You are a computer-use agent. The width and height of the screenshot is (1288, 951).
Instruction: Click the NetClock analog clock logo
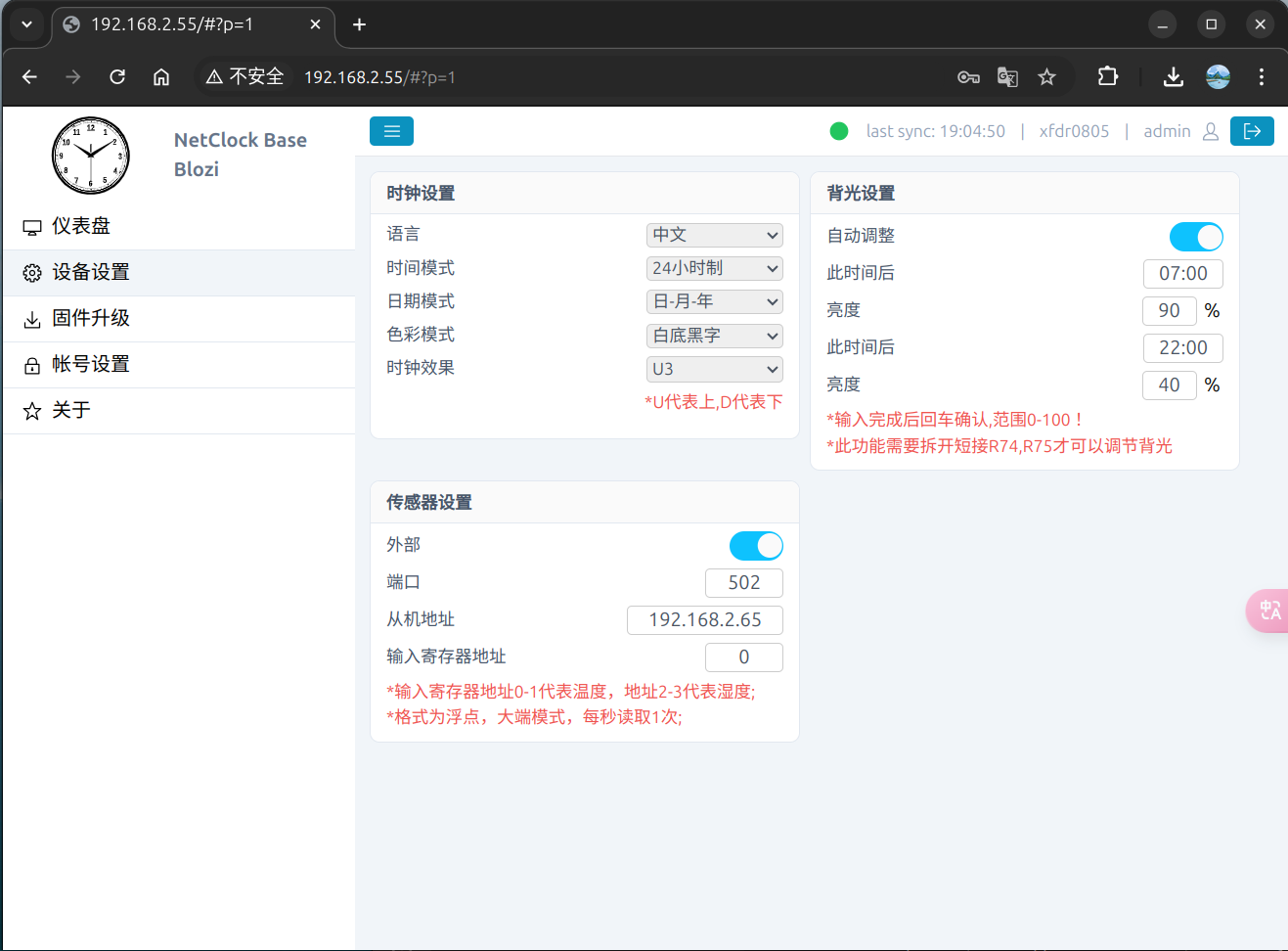(x=91, y=156)
